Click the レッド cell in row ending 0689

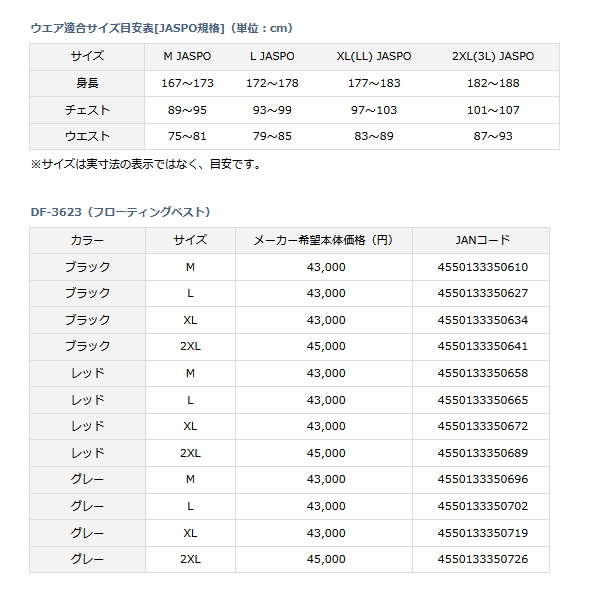click(87, 453)
